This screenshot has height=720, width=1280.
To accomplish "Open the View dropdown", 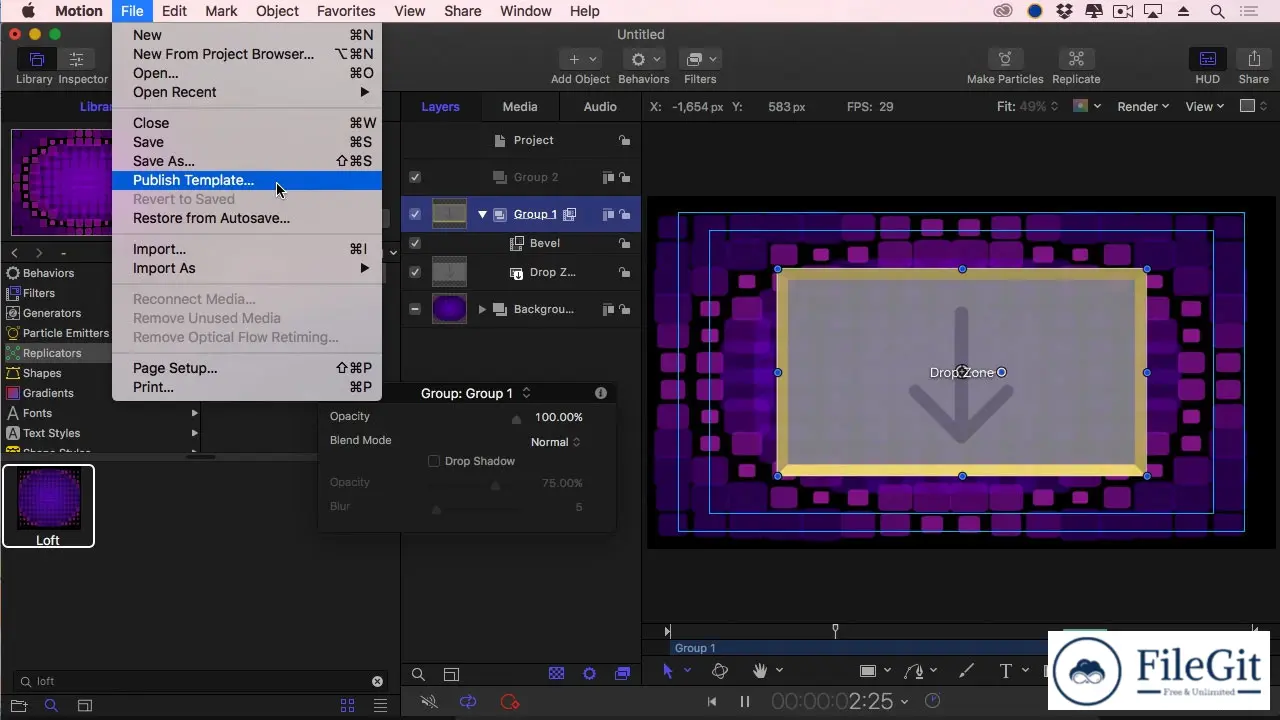I will tap(1205, 106).
